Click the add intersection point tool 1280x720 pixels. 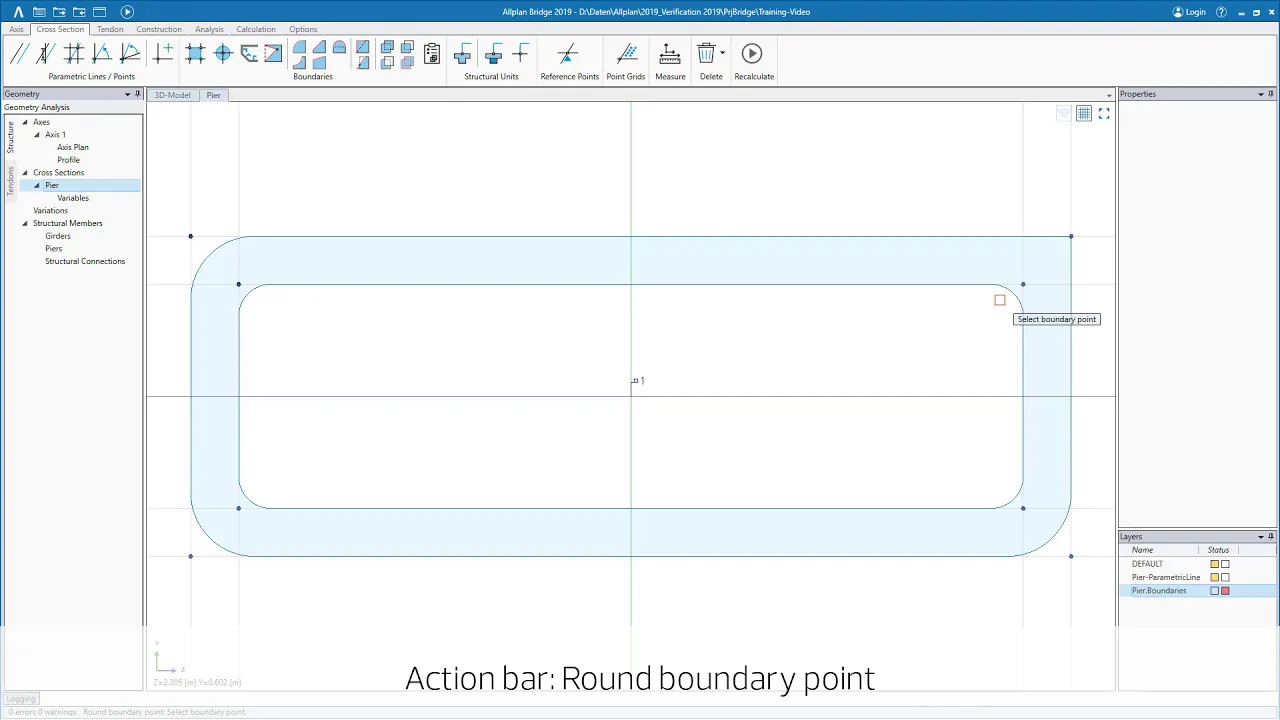click(163, 53)
